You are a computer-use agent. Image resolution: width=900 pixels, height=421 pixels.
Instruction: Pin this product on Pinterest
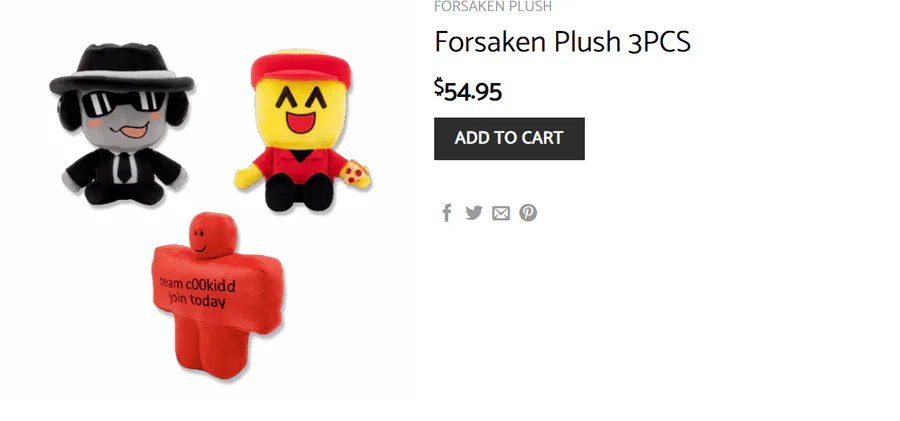(528, 213)
